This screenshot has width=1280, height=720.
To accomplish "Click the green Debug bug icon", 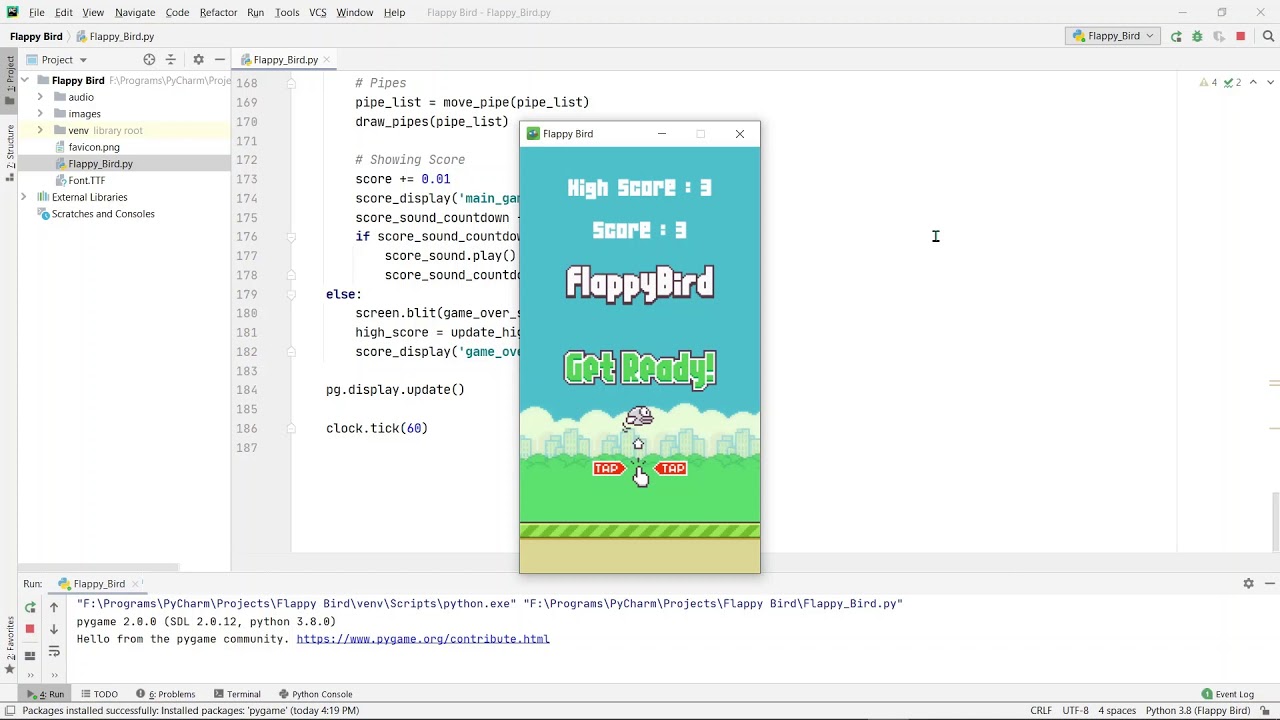I will [x=1197, y=36].
